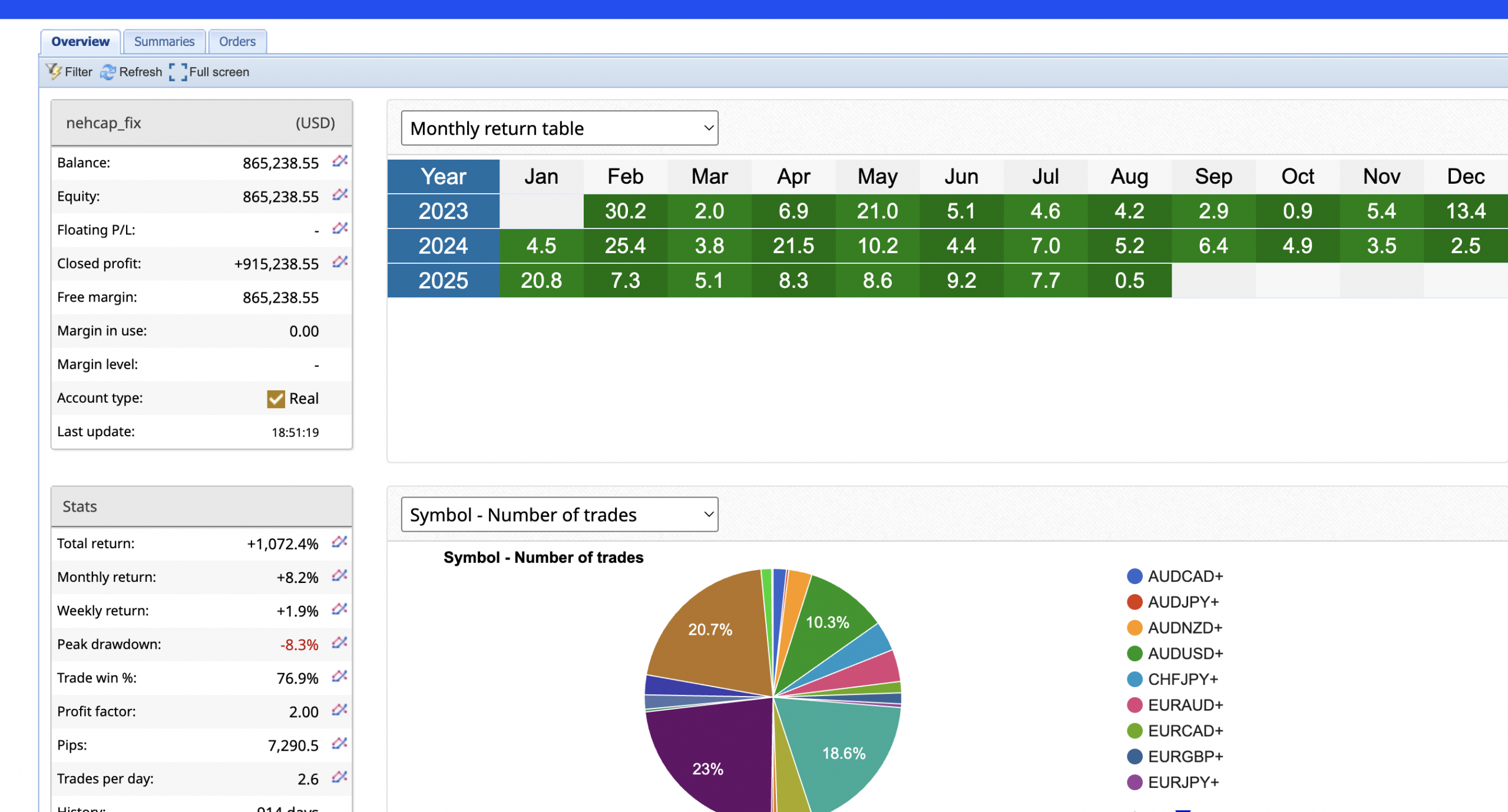Switch to the Summaries tab
The width and height of the screenshot is (1508, 812).
[164, 41]
